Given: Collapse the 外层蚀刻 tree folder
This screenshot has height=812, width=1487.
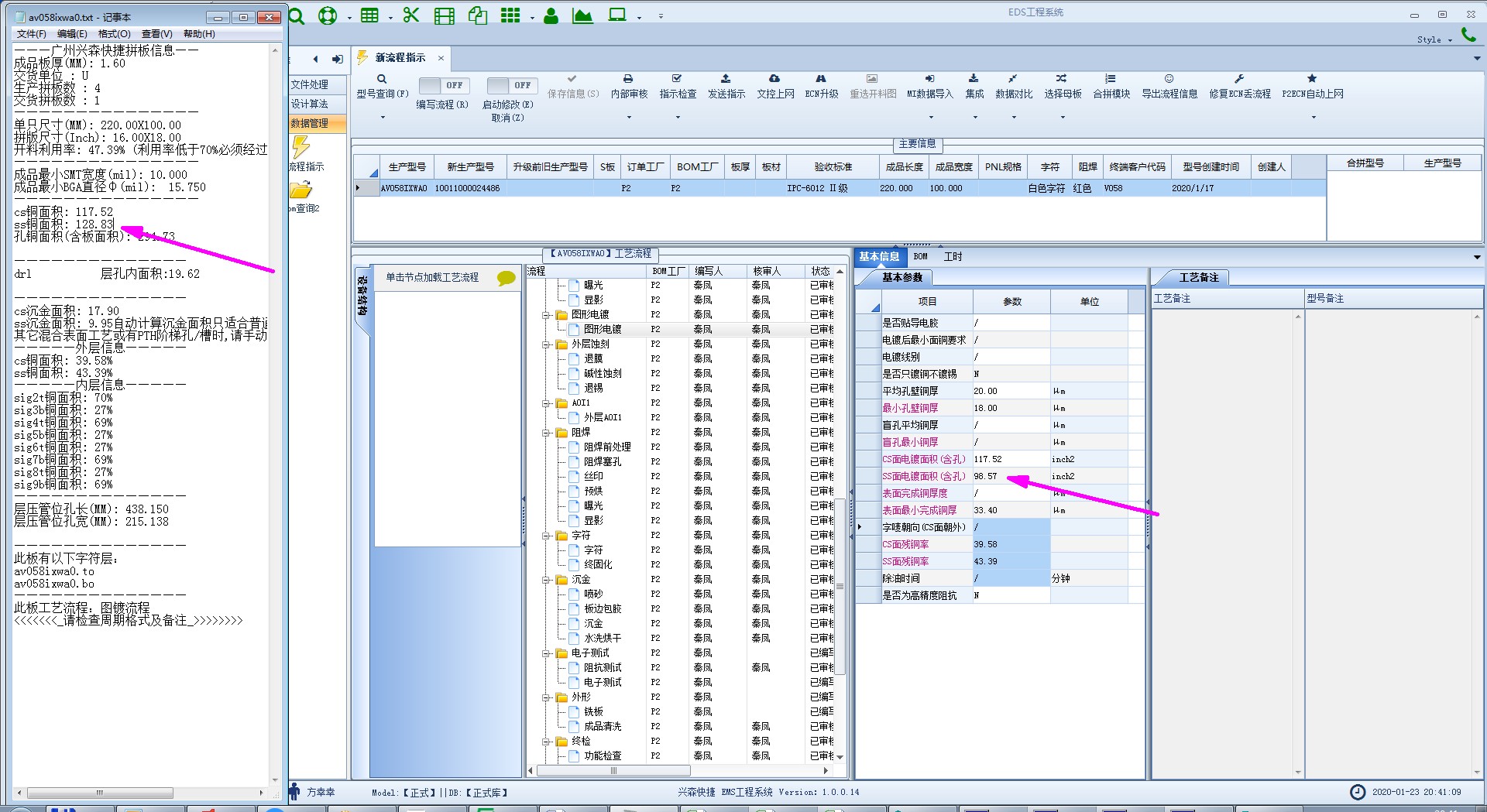Looking at the screenshot, I should coord(546,344).
